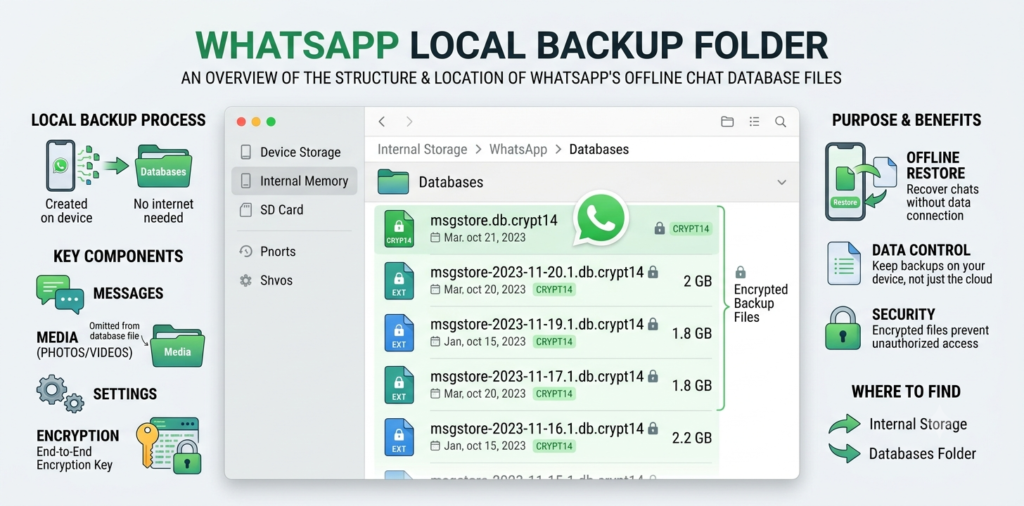
Task: Open SD Card in the sidebar
Action: (x=294, y=210)
